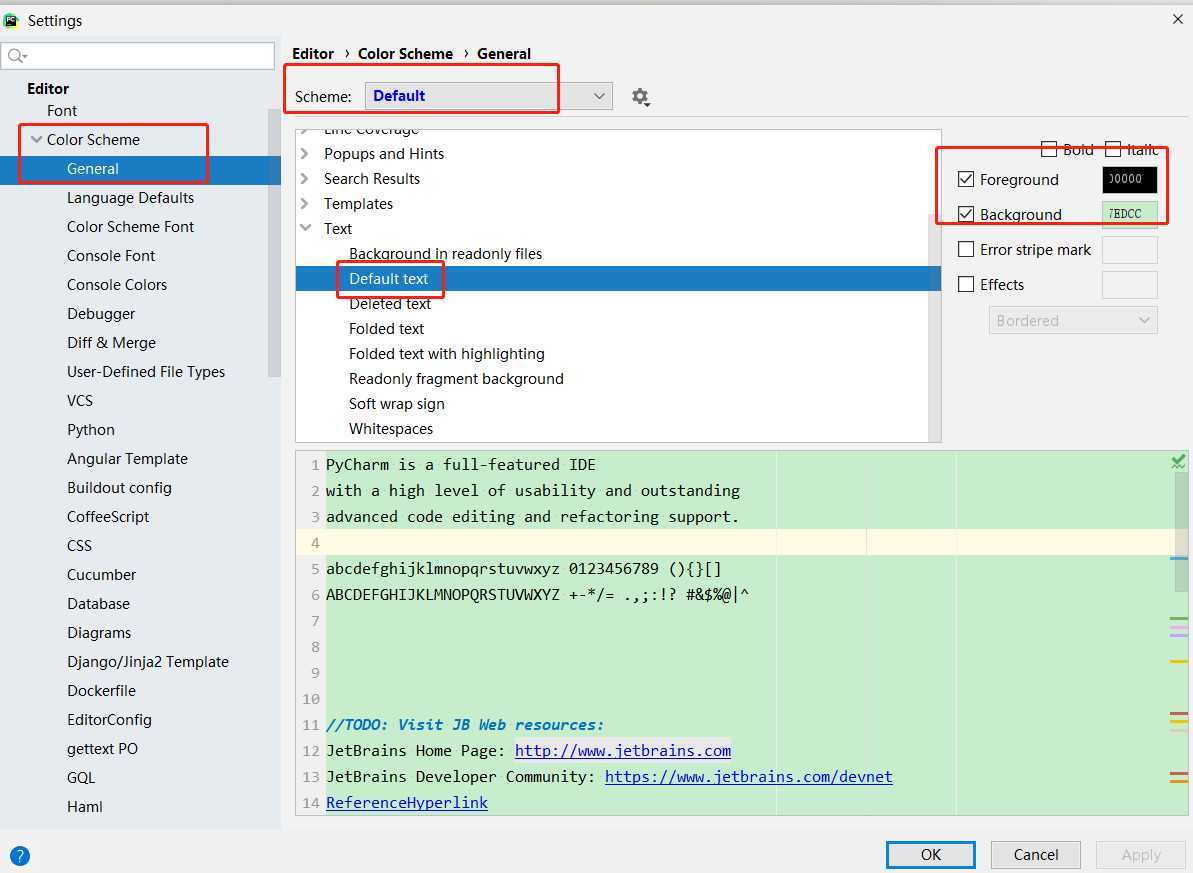This screenshot has width=1193, height=873.
Task: Open CoffeeScript color settings
Action: point(107,517)
